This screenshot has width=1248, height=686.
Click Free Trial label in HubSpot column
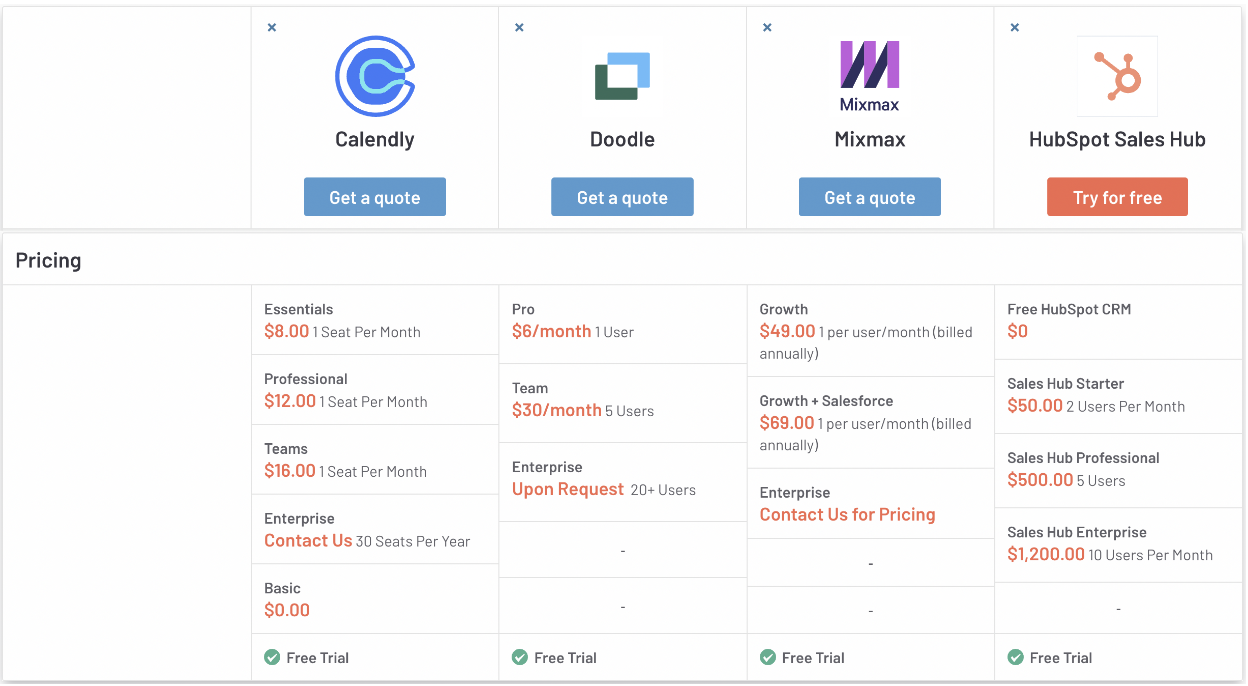[x=1060, y=657]
